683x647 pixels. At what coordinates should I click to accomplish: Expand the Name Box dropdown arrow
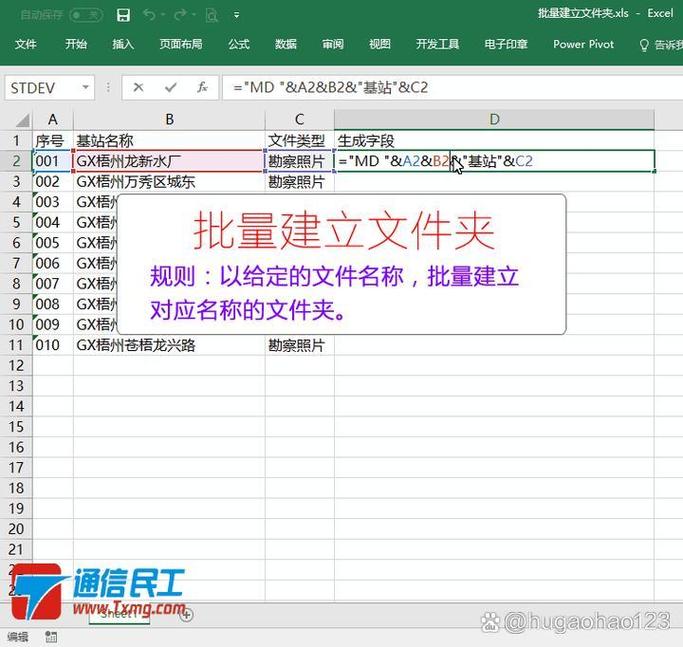[86, 88]
